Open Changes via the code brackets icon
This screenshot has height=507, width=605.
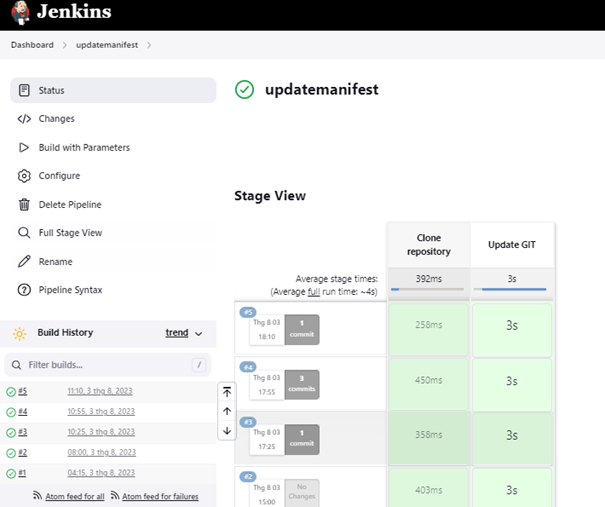(24, 119)
